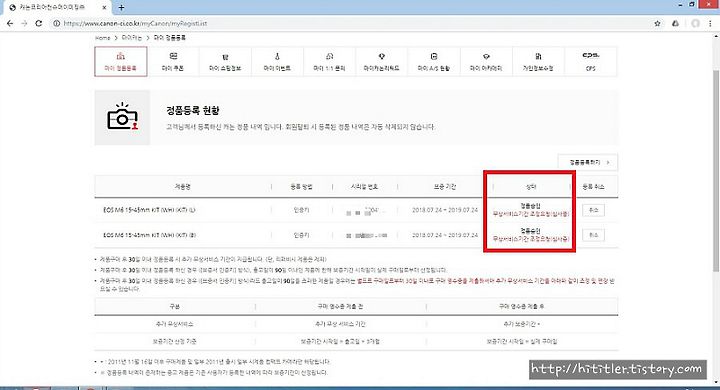Open the browser profile avatar
This screenshot has height=390, width=720.
pyautogui.click(x=695, y=23)
